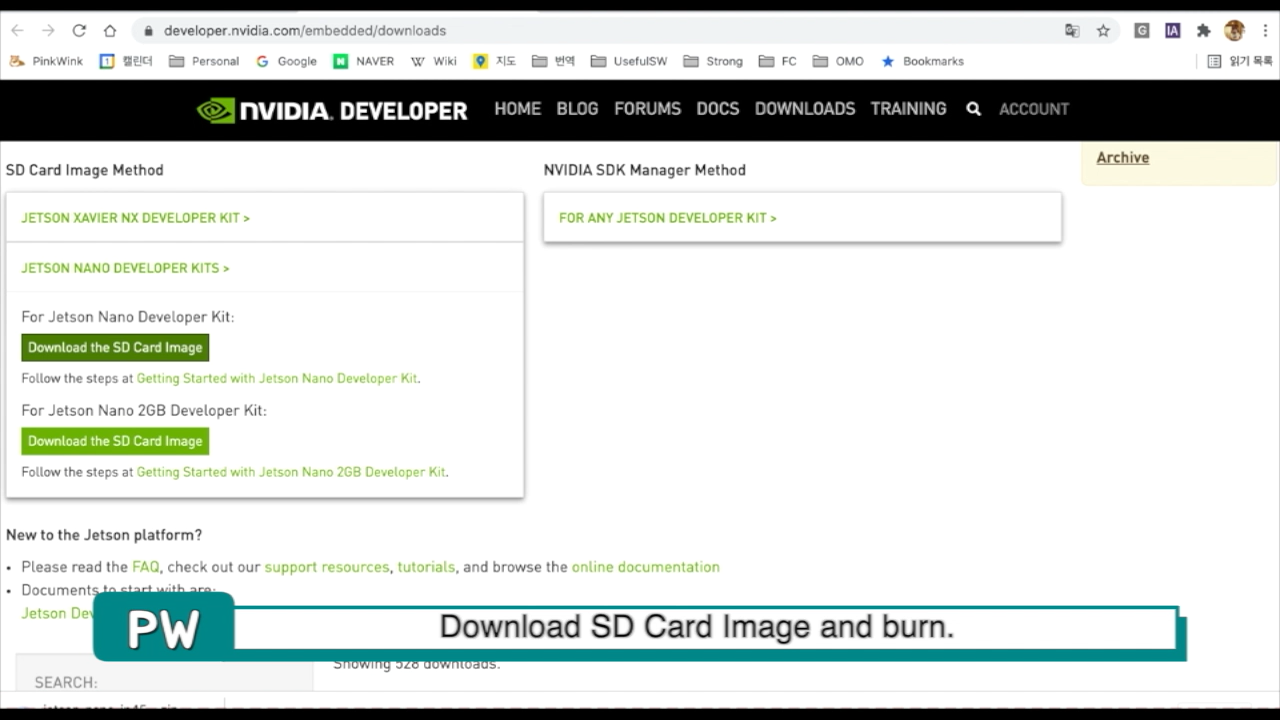Reload the page with the refresh icon
Image resolution: width=1280 pixels, height=720 pixels.
click(x=79, y=30)
